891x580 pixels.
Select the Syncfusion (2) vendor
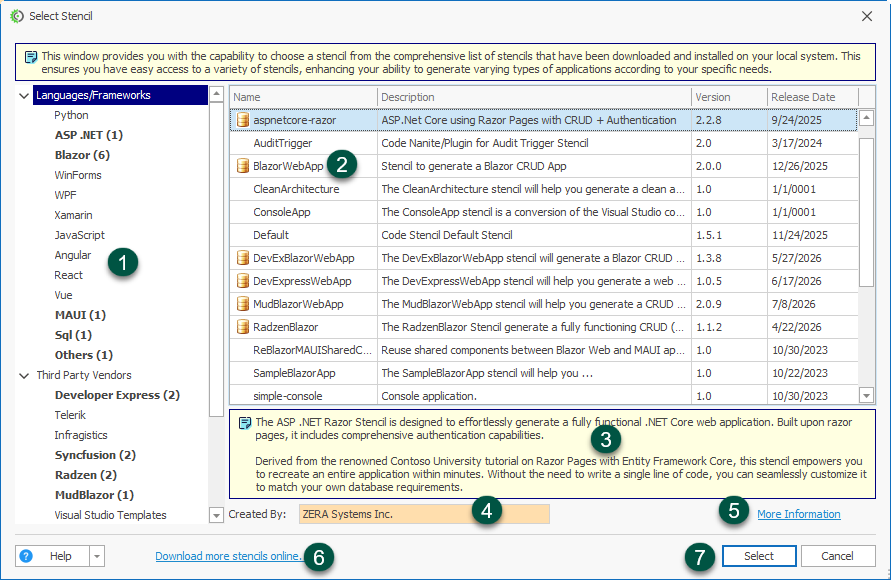tap(95, 455)
